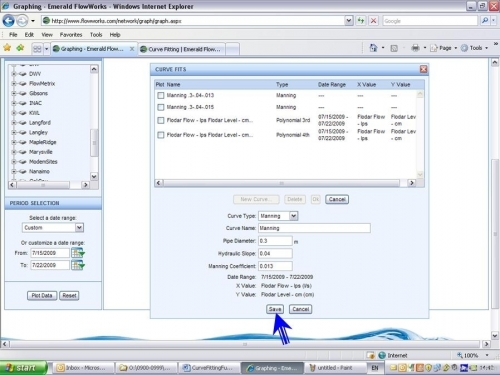Open the Windows Start button
This screenshot has height=375, width=500.
[23, 368]
